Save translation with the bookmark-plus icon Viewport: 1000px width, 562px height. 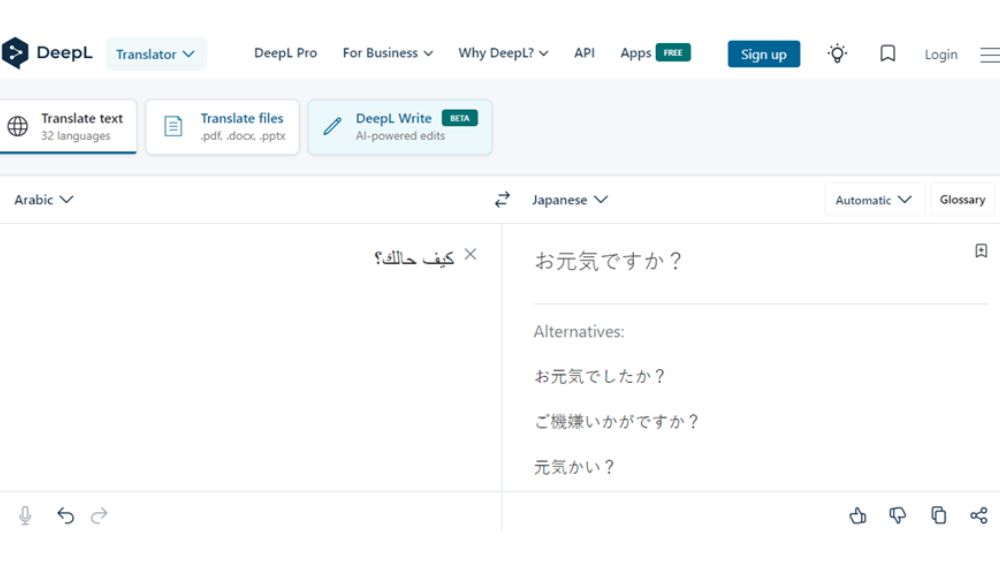pyautogui.click(x=981, y=251)
